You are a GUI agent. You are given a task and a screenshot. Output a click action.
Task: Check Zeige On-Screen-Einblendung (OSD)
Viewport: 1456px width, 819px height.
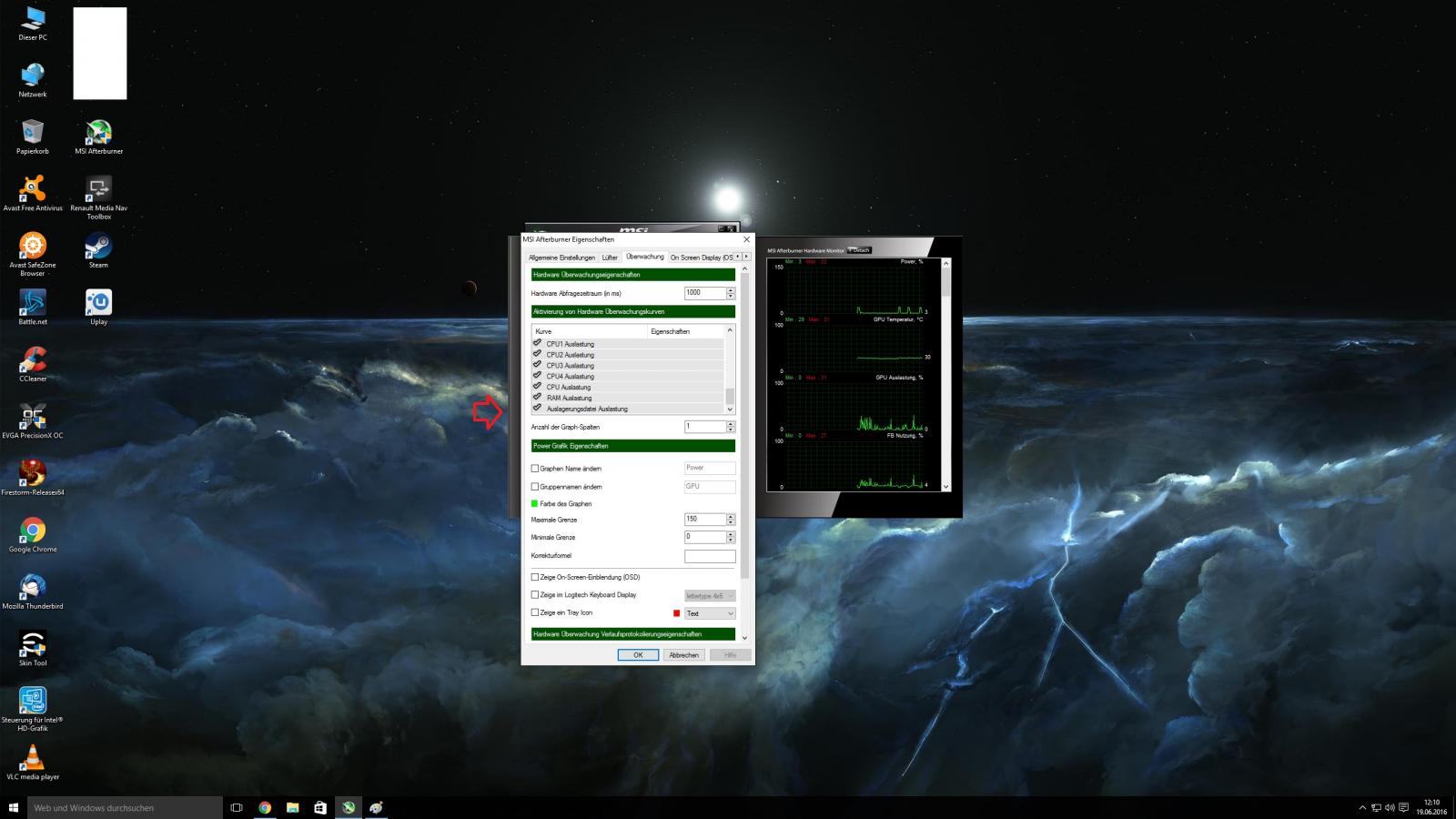coord(535,577)
